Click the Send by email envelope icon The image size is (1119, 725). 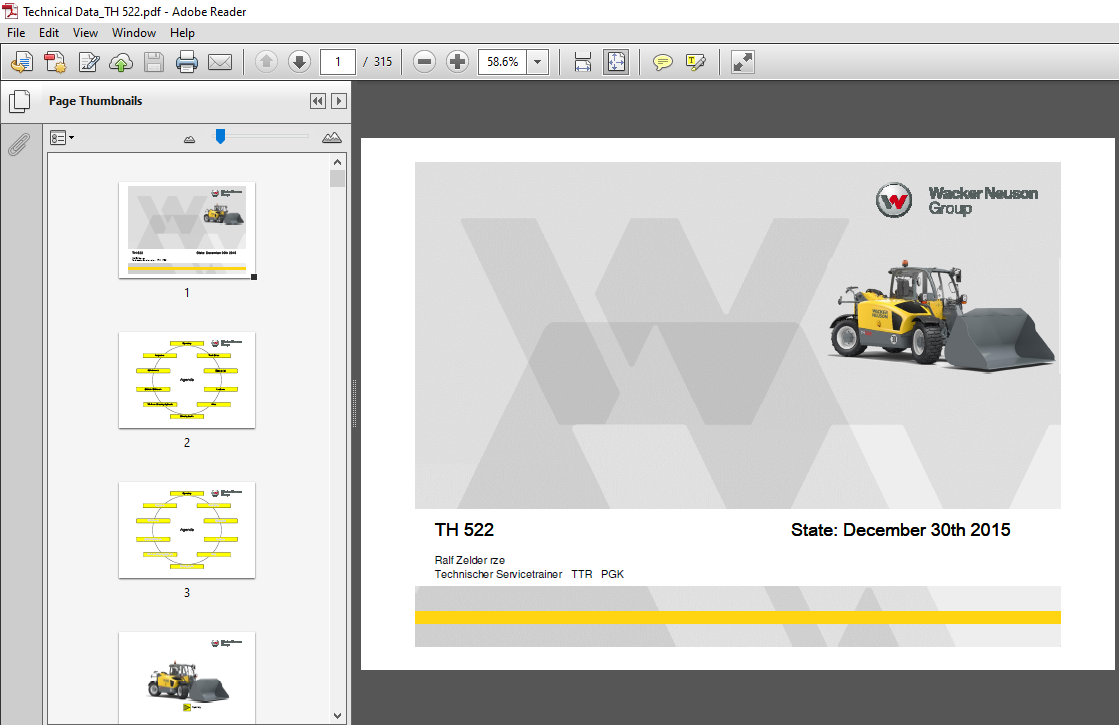click(220, 63)
